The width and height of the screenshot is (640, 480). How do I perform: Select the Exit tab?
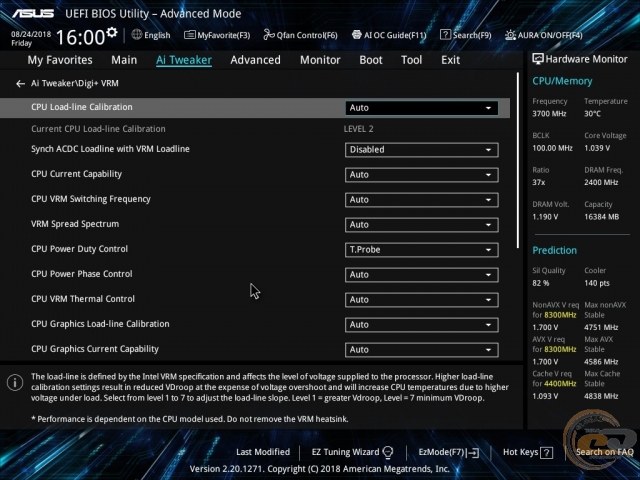[x=450, y=60]
